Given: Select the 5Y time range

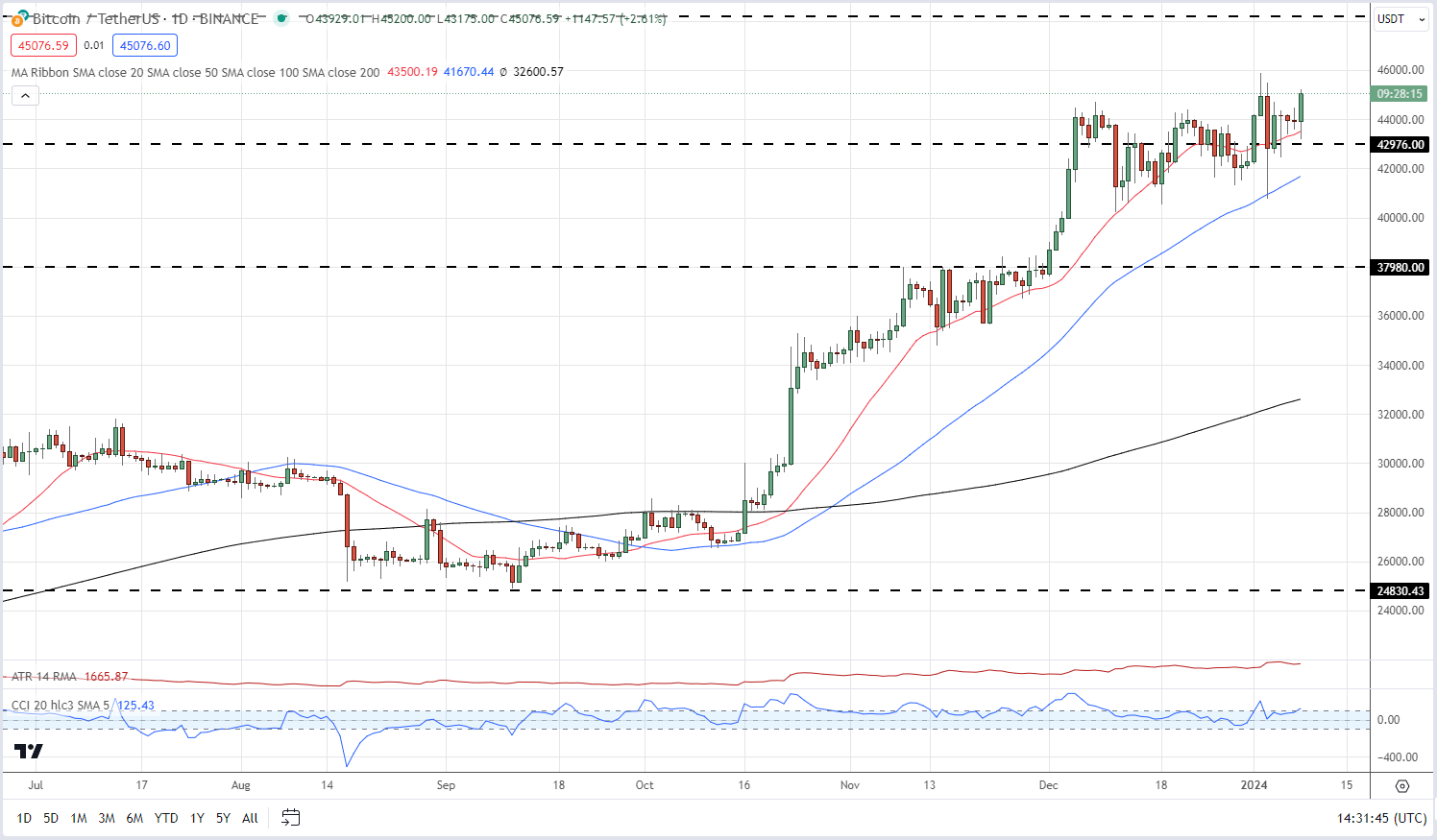Looking at the screenshot, I should pos(223,818).
